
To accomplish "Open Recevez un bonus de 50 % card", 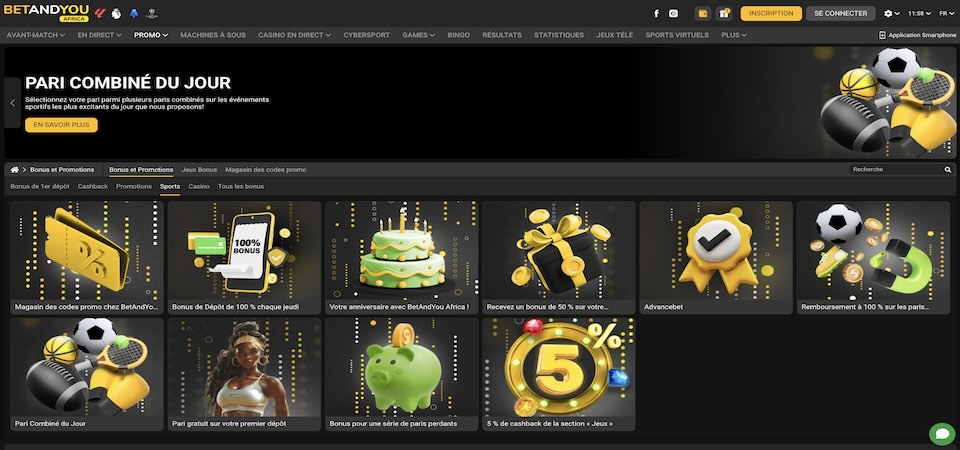I will (x=559, y=258).
